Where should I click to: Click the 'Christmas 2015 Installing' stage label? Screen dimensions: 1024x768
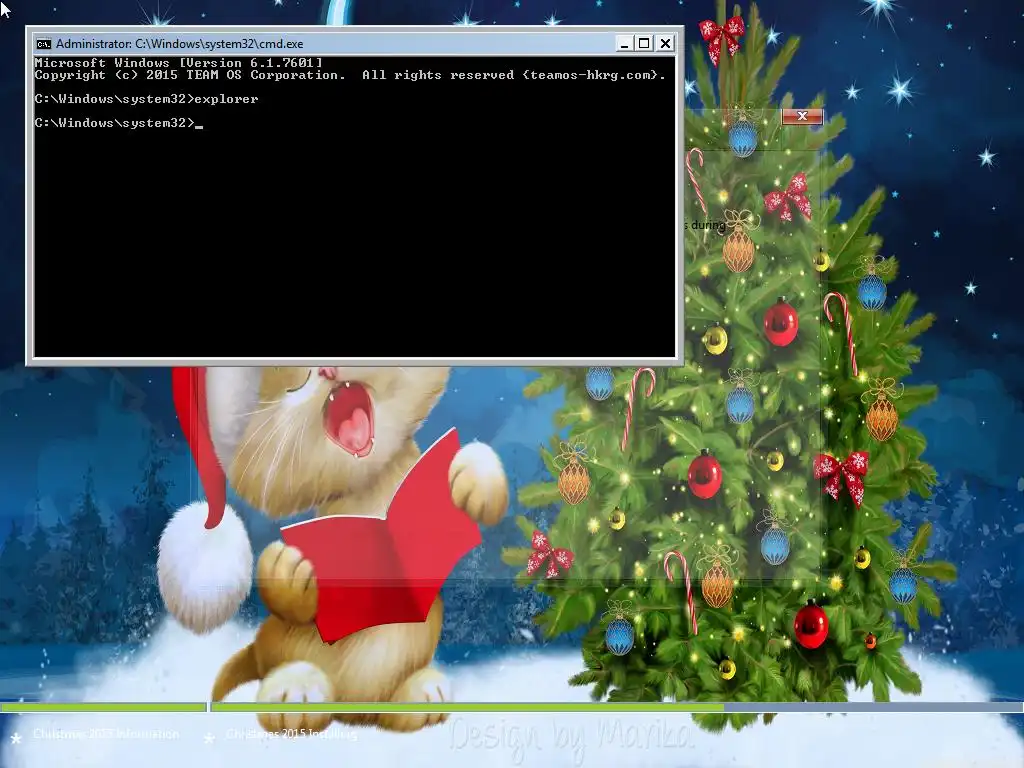(292, 734)
